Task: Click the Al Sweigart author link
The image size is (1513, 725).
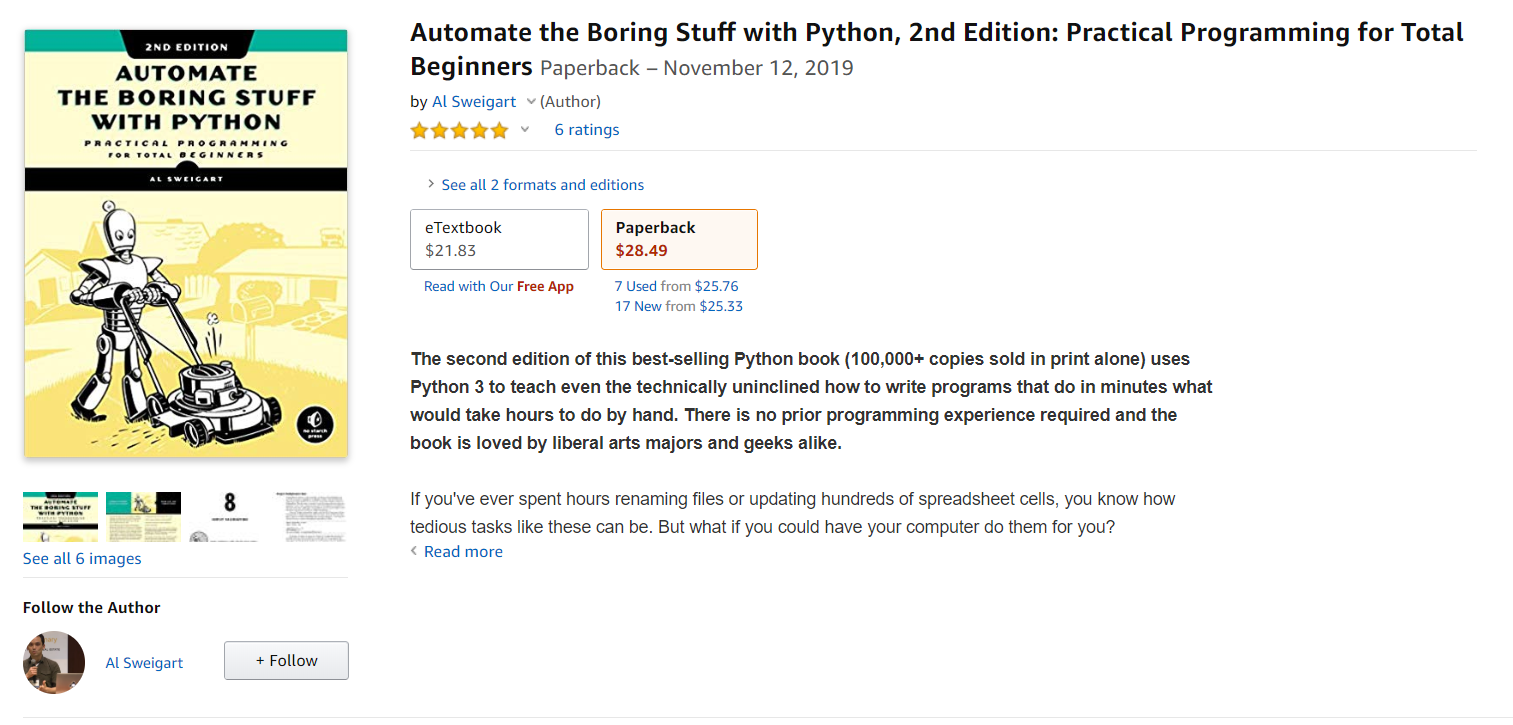Action: [x=473, y=101]
